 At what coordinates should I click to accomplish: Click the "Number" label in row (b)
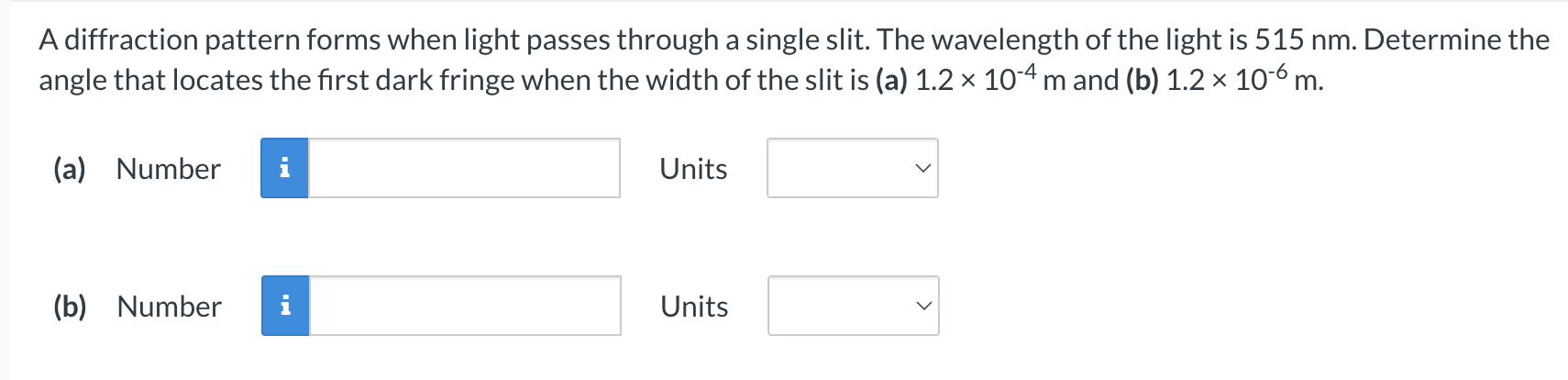click(170, 307)
